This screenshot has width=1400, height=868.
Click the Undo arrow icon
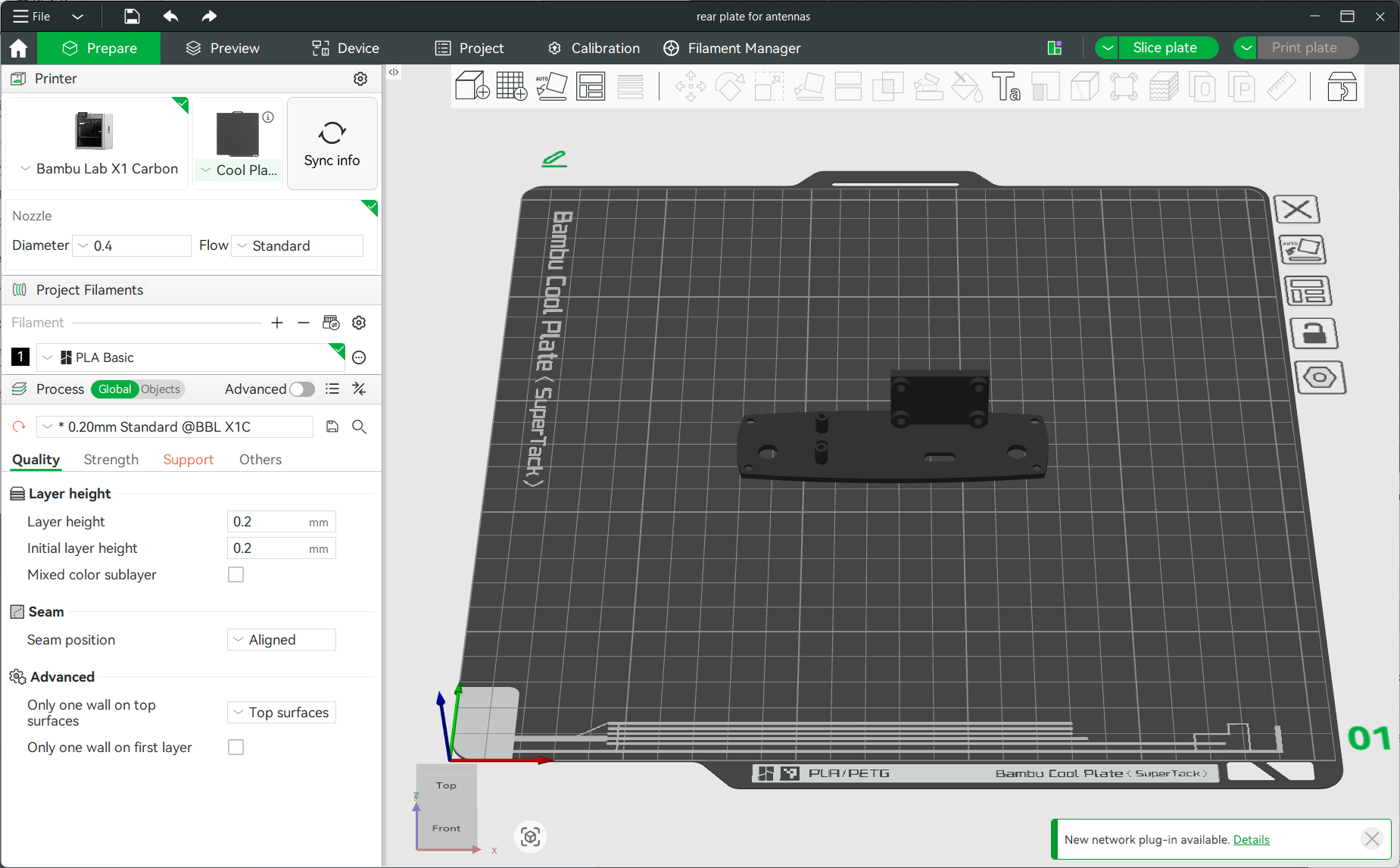[171, 16]
